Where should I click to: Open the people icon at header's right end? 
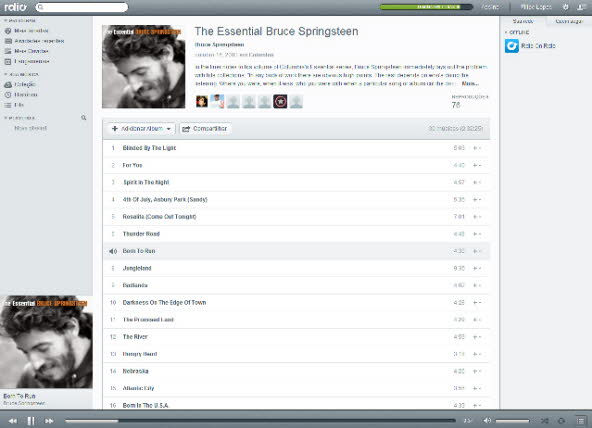point(581,7)
